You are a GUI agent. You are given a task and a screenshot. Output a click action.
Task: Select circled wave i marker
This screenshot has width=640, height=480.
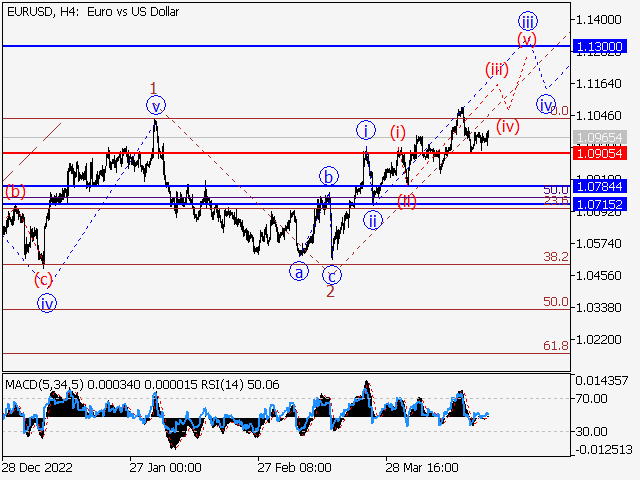click(366, 129)
